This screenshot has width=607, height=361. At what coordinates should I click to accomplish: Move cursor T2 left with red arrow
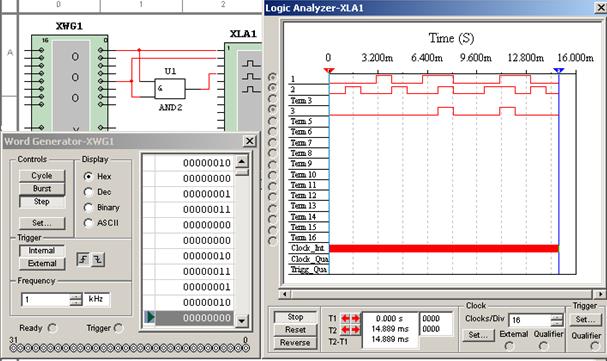[x=345, y=330]
